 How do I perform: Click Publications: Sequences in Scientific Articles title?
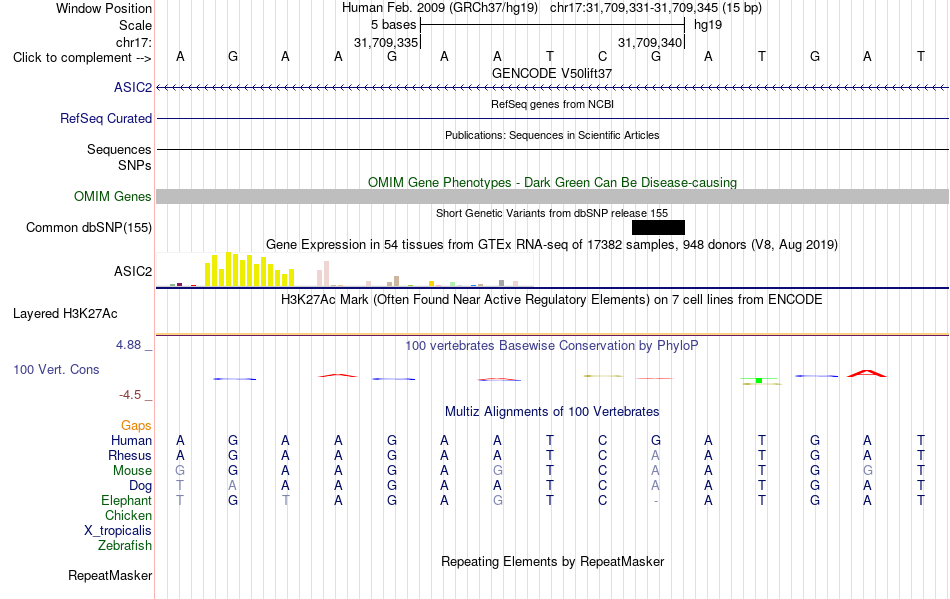coord(552,135)
